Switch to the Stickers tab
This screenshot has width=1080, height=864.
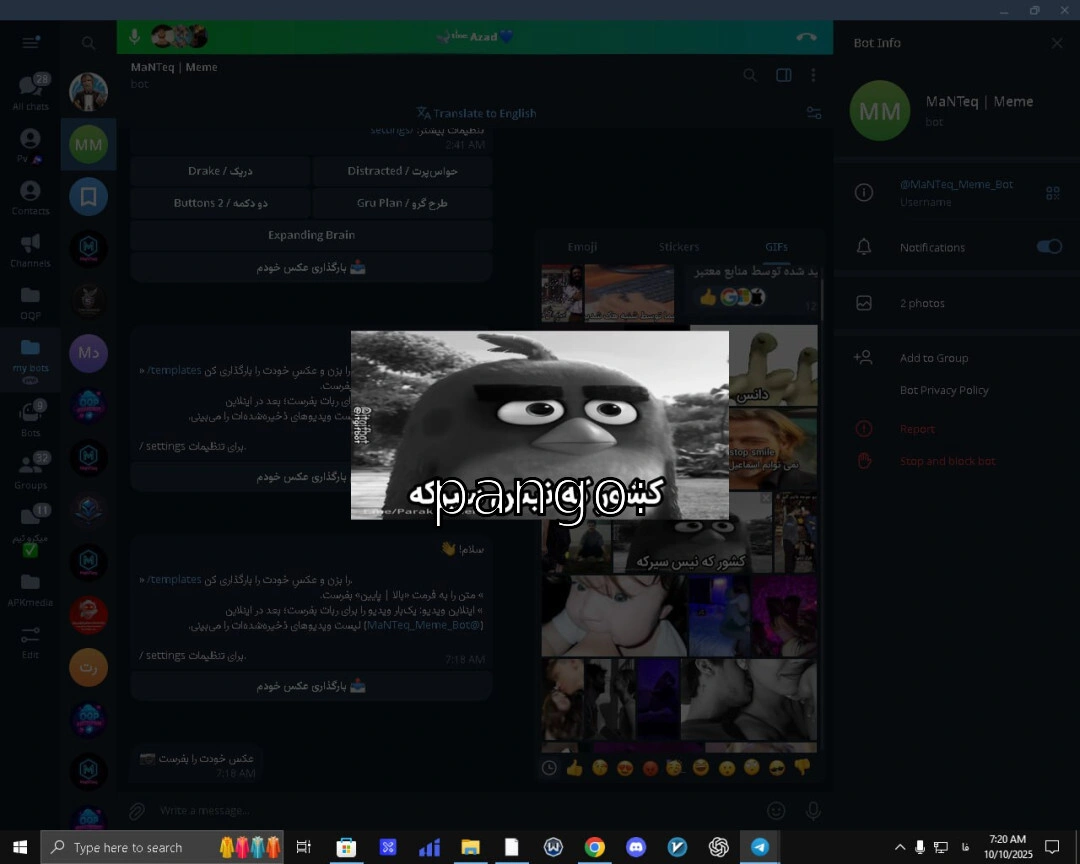click(x=678, y=247)
